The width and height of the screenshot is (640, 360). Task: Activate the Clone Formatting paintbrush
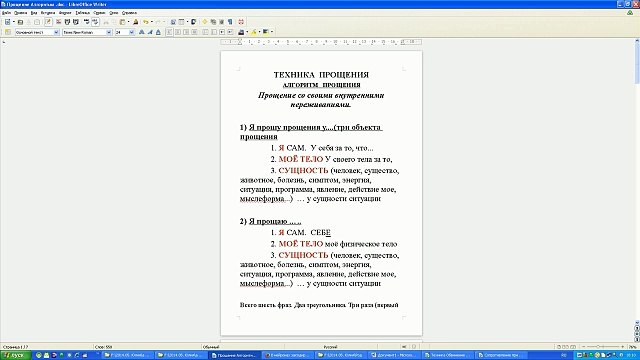136,22
